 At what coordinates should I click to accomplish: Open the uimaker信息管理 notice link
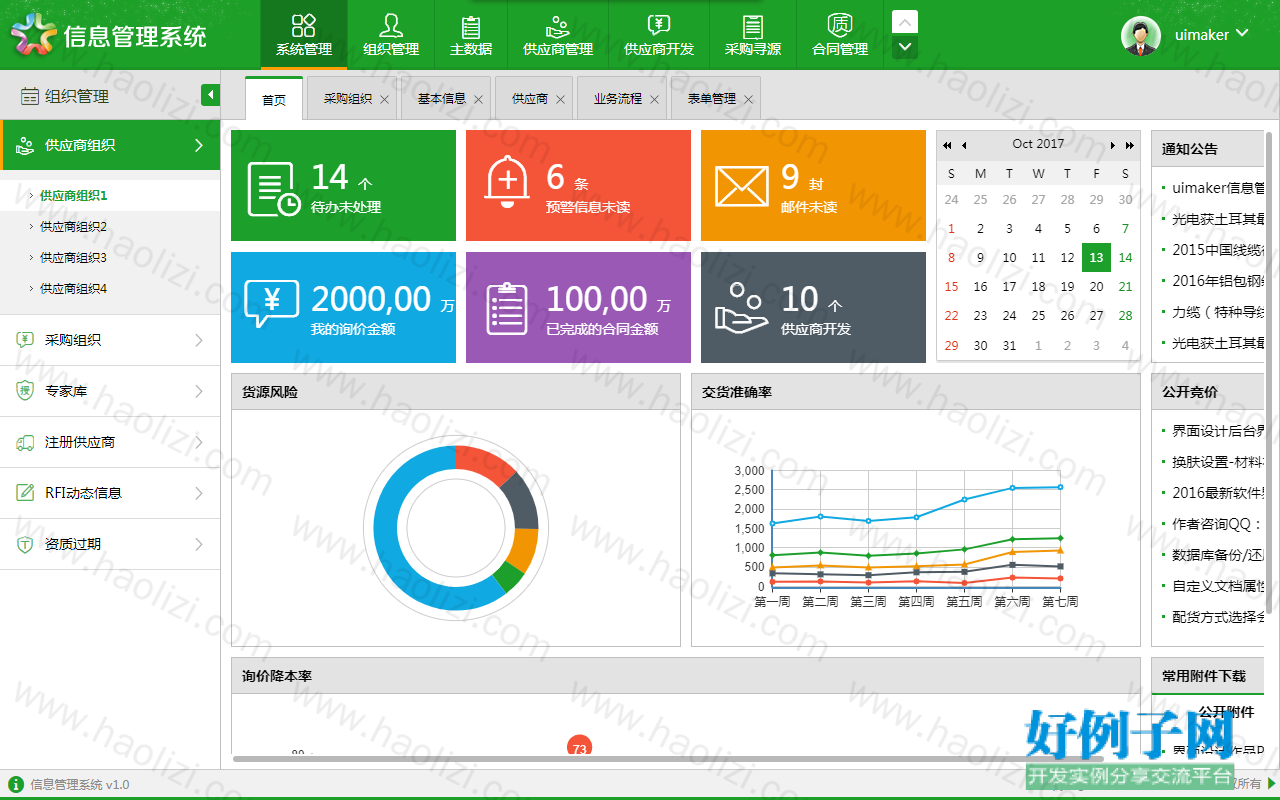(1218, 187)
